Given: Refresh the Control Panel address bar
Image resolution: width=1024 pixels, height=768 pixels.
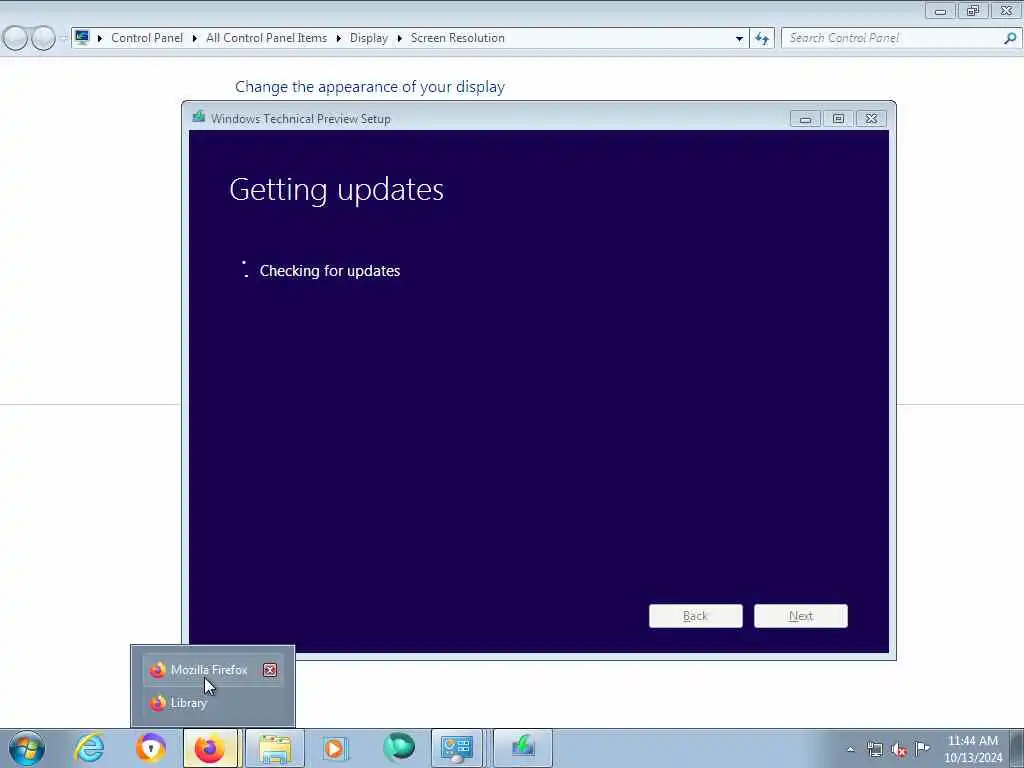Looking at the screenshot, I should click(x=762, y=39).
